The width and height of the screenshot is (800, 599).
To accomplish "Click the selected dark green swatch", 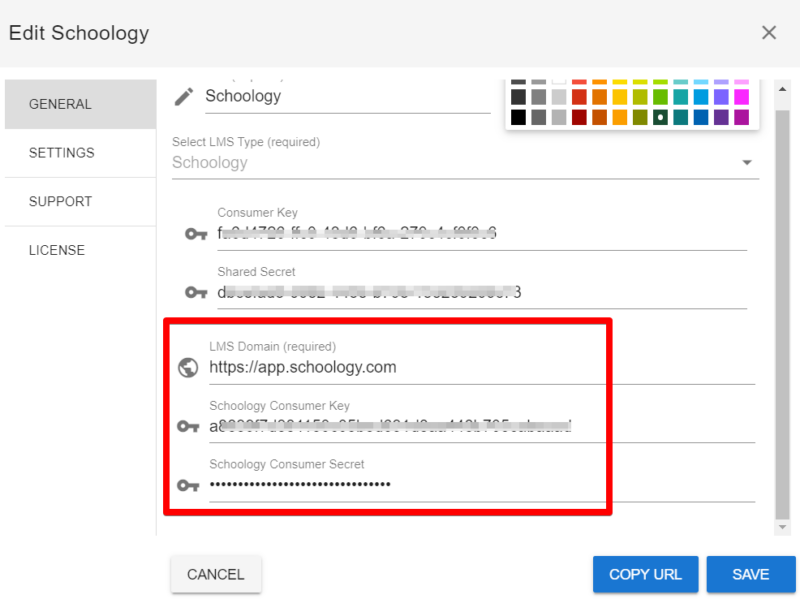I will [660, 117].
